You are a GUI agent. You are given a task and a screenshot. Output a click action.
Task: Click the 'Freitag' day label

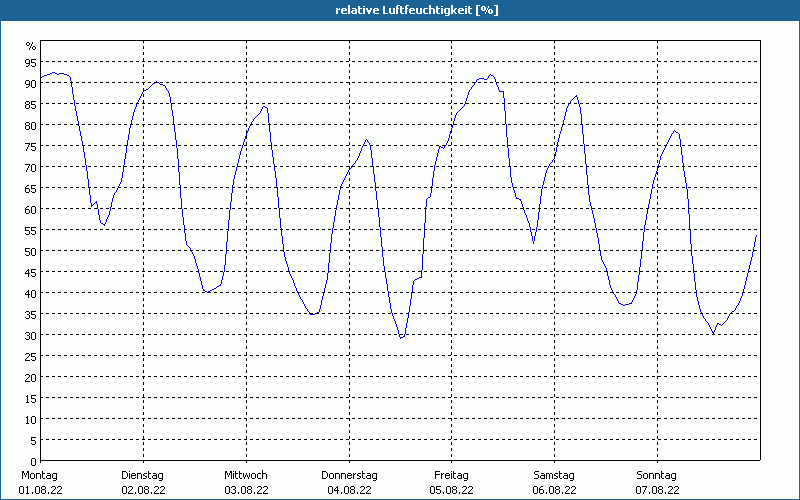(x=452, y=476)
